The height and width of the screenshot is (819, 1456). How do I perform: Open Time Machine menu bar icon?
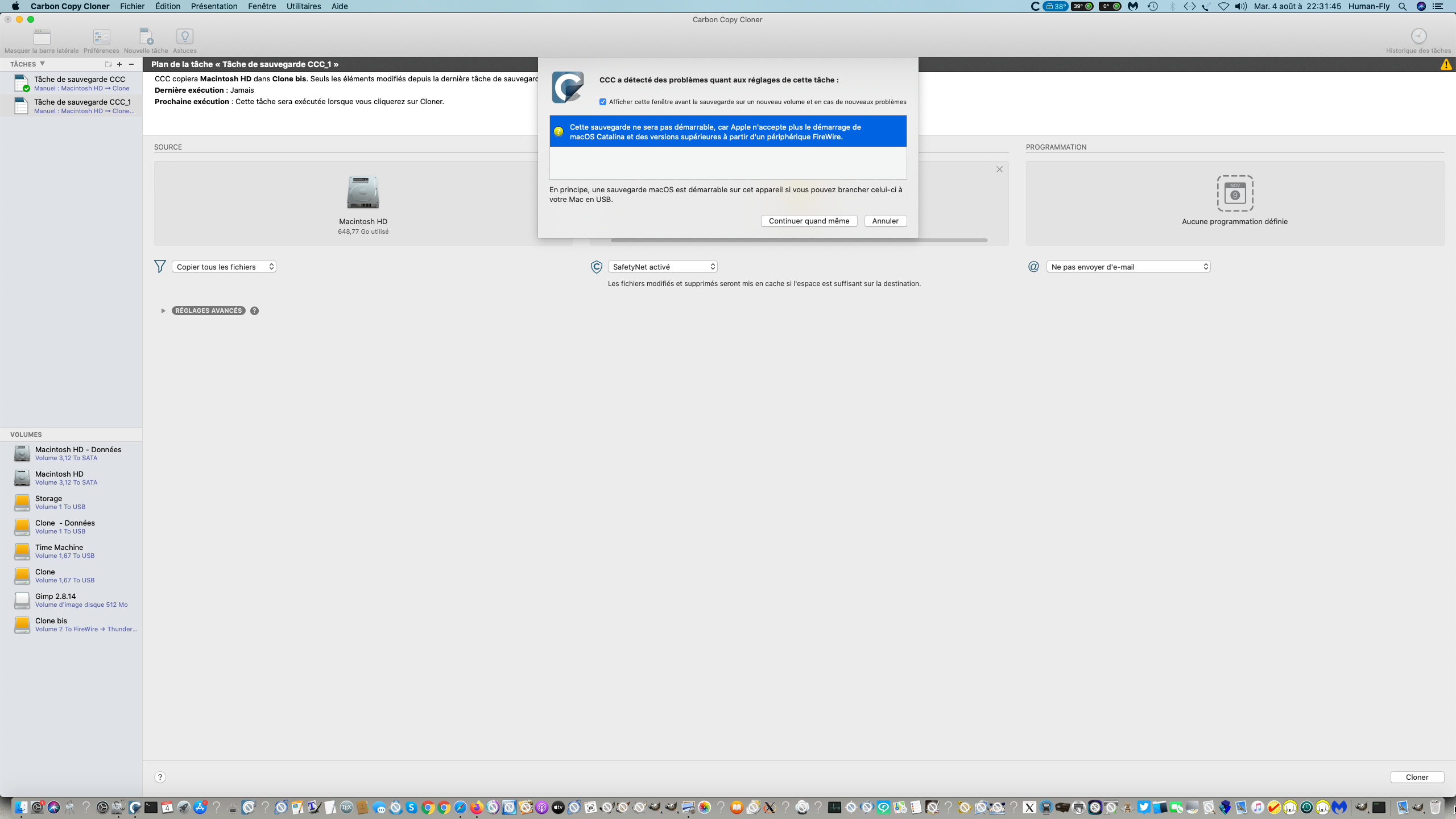1153,6
